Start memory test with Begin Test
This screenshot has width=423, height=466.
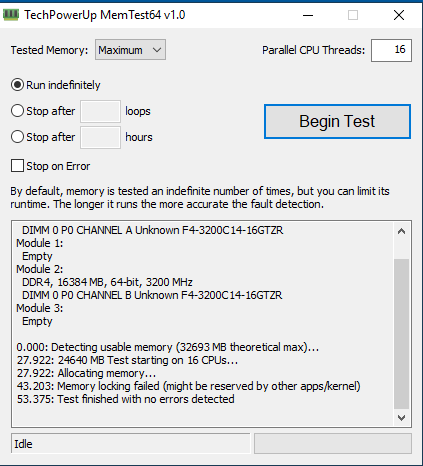tap(337, 121)
